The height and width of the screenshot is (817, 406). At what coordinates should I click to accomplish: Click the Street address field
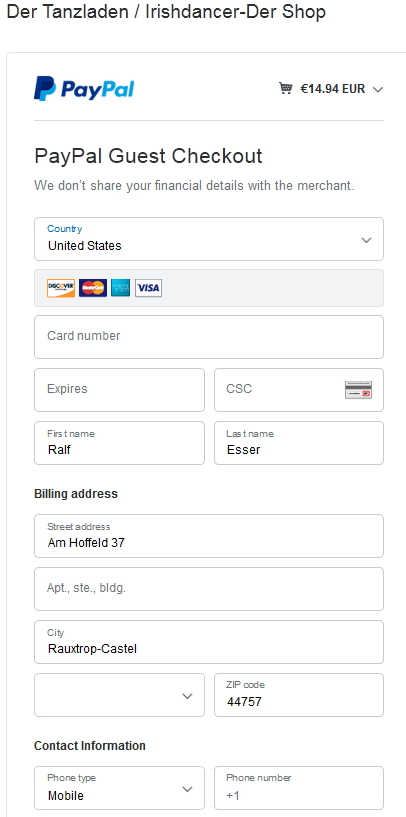click(x=209, y=536)
